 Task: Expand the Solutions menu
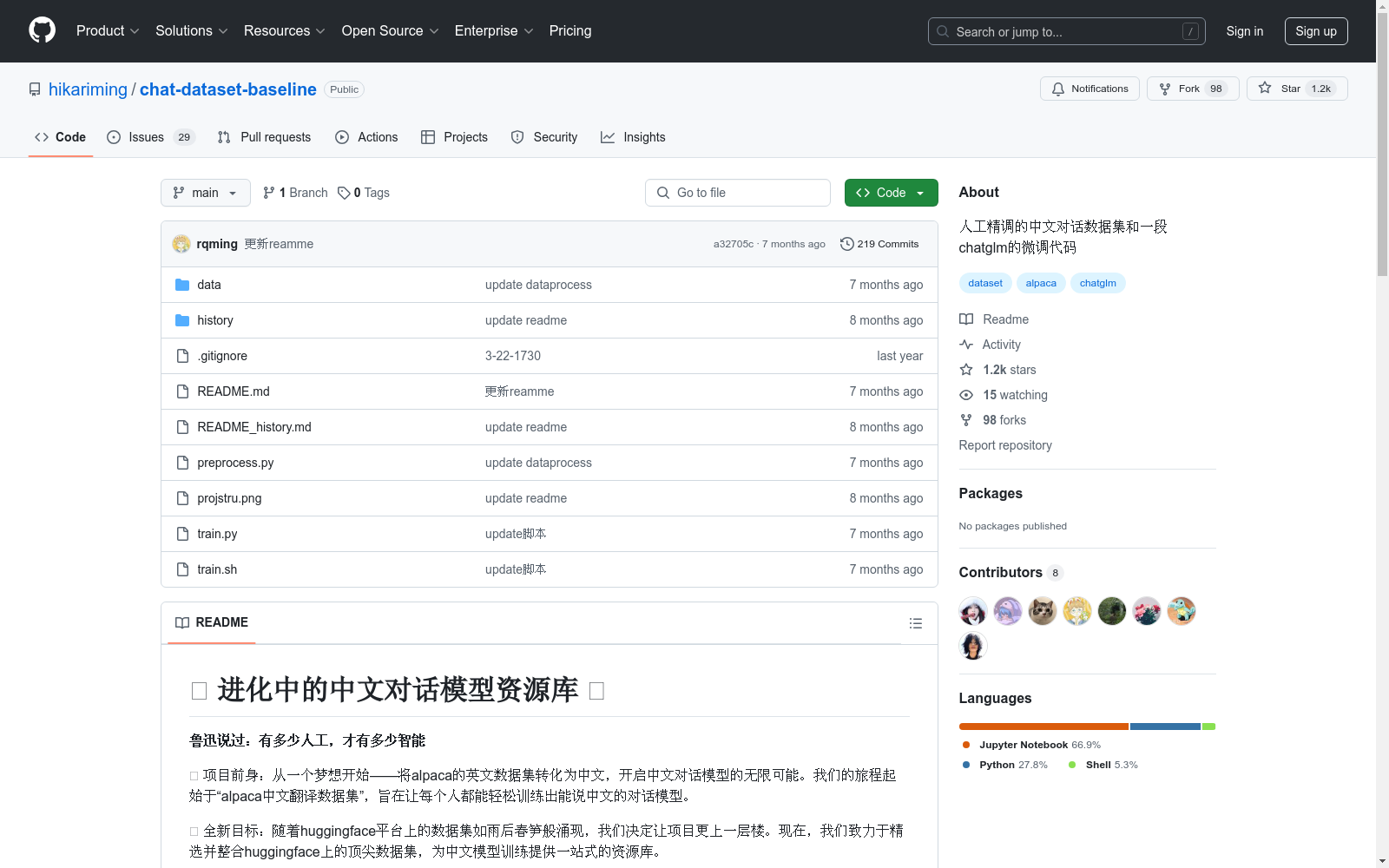pyautogui.click(x=192, y=30)
